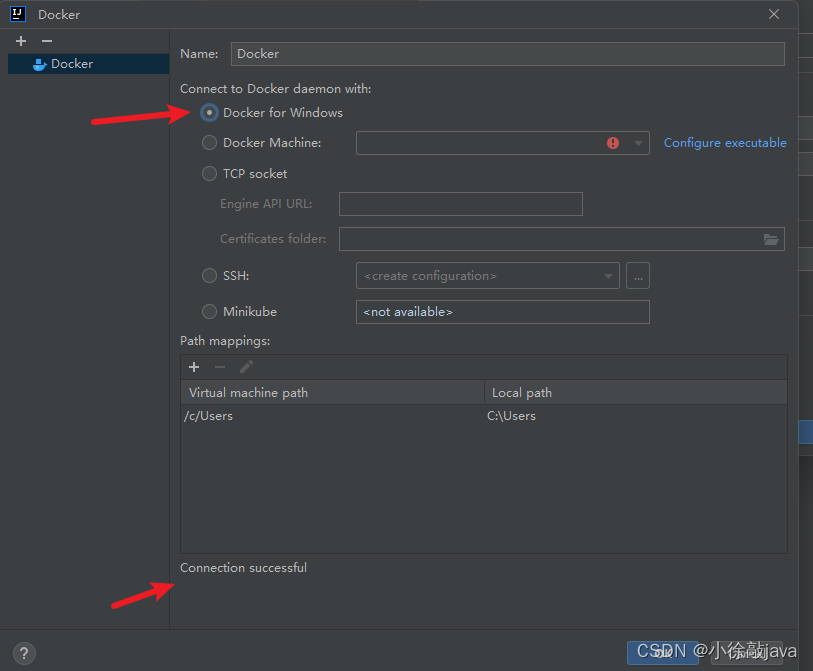Viewport: 813px width, 671px height.
Task: Remove the selected path mapping
Action: pyautogui.click(x=220, y=367)
